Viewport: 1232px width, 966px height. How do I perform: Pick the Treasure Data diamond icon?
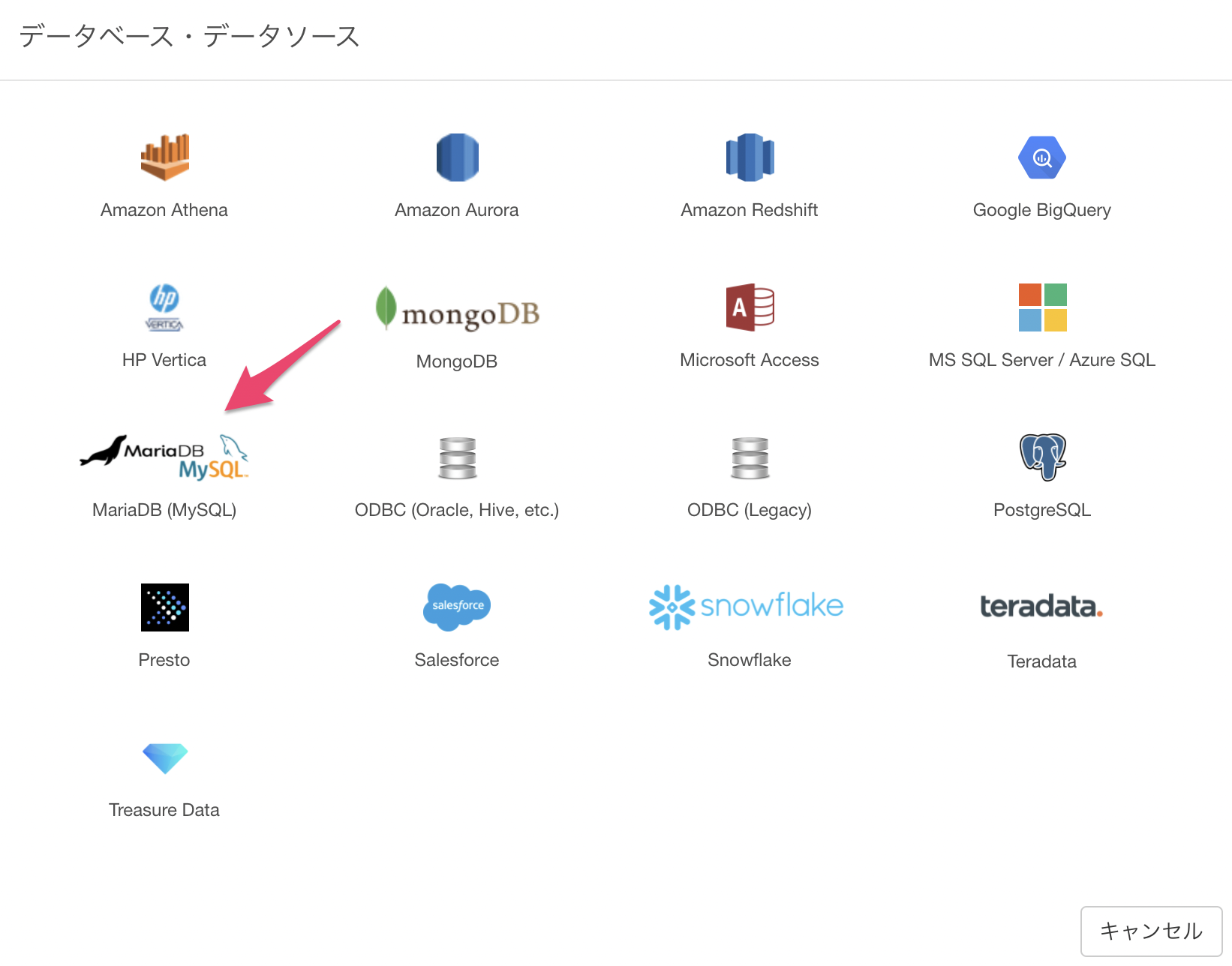coord(165,758)
